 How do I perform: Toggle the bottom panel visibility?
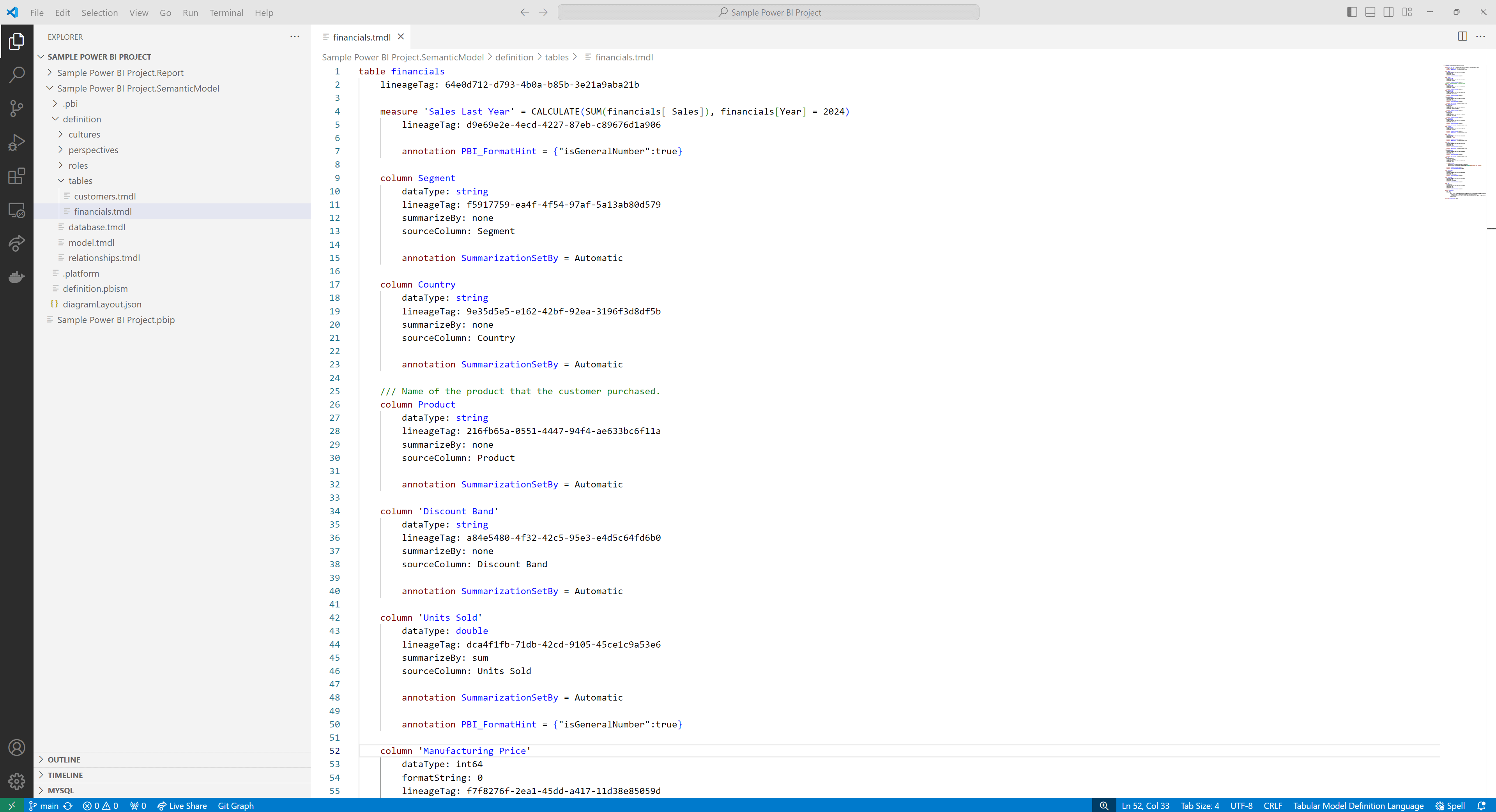[x=1370, y=12]
